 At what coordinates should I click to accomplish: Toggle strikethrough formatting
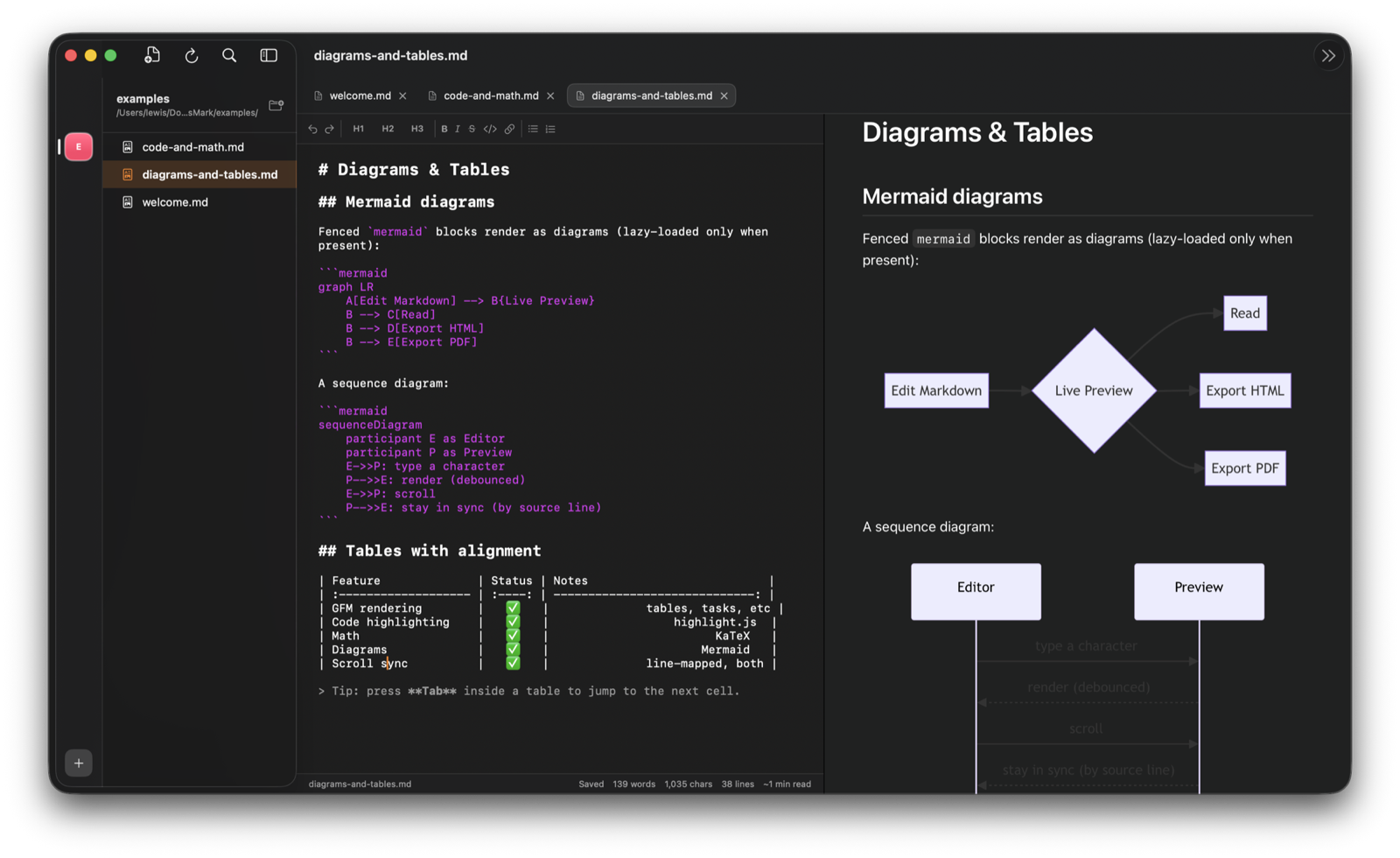coord(472,129)
